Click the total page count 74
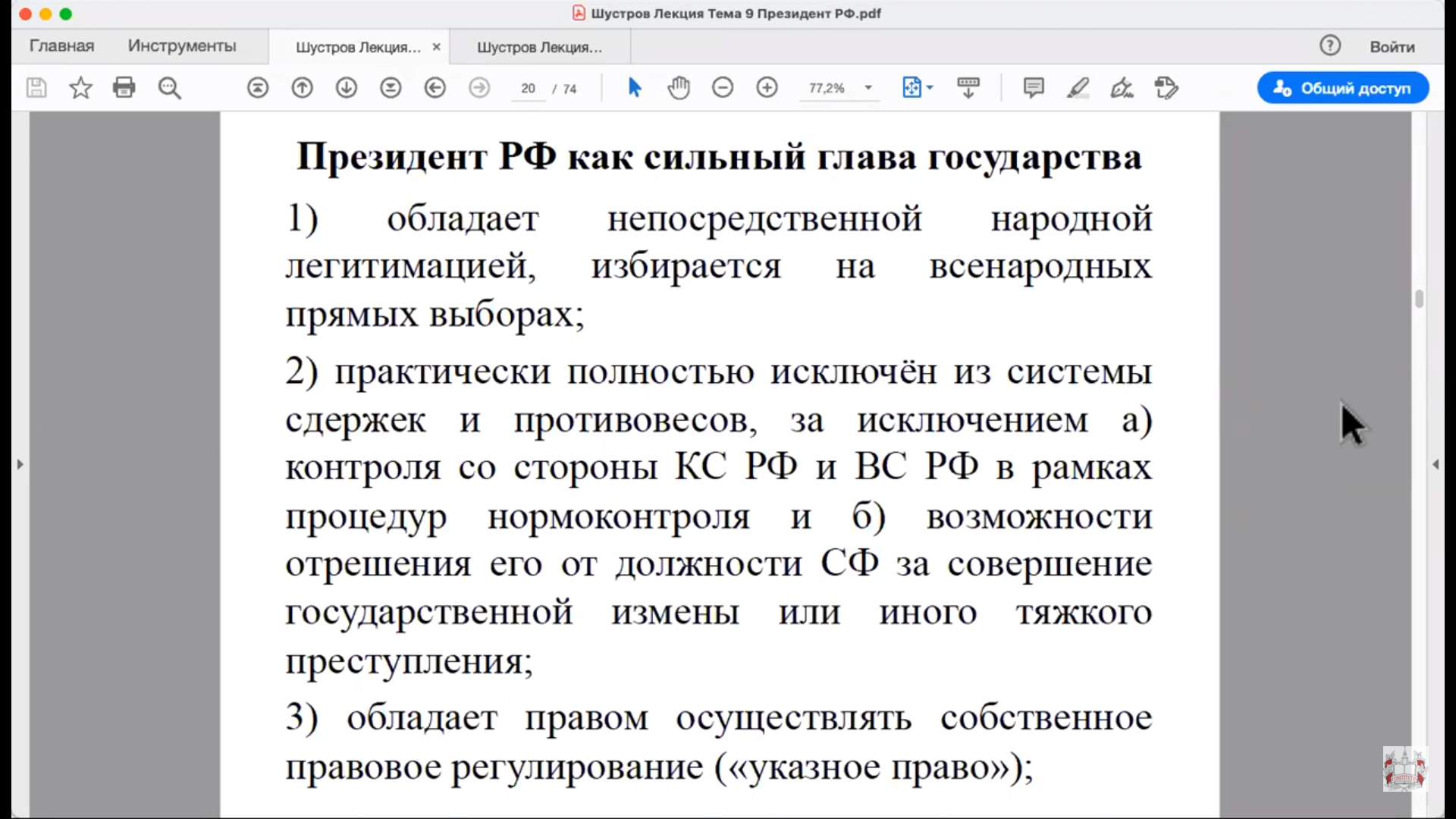The width and height of the screenshot is (1456, 819). click(570, 89)
